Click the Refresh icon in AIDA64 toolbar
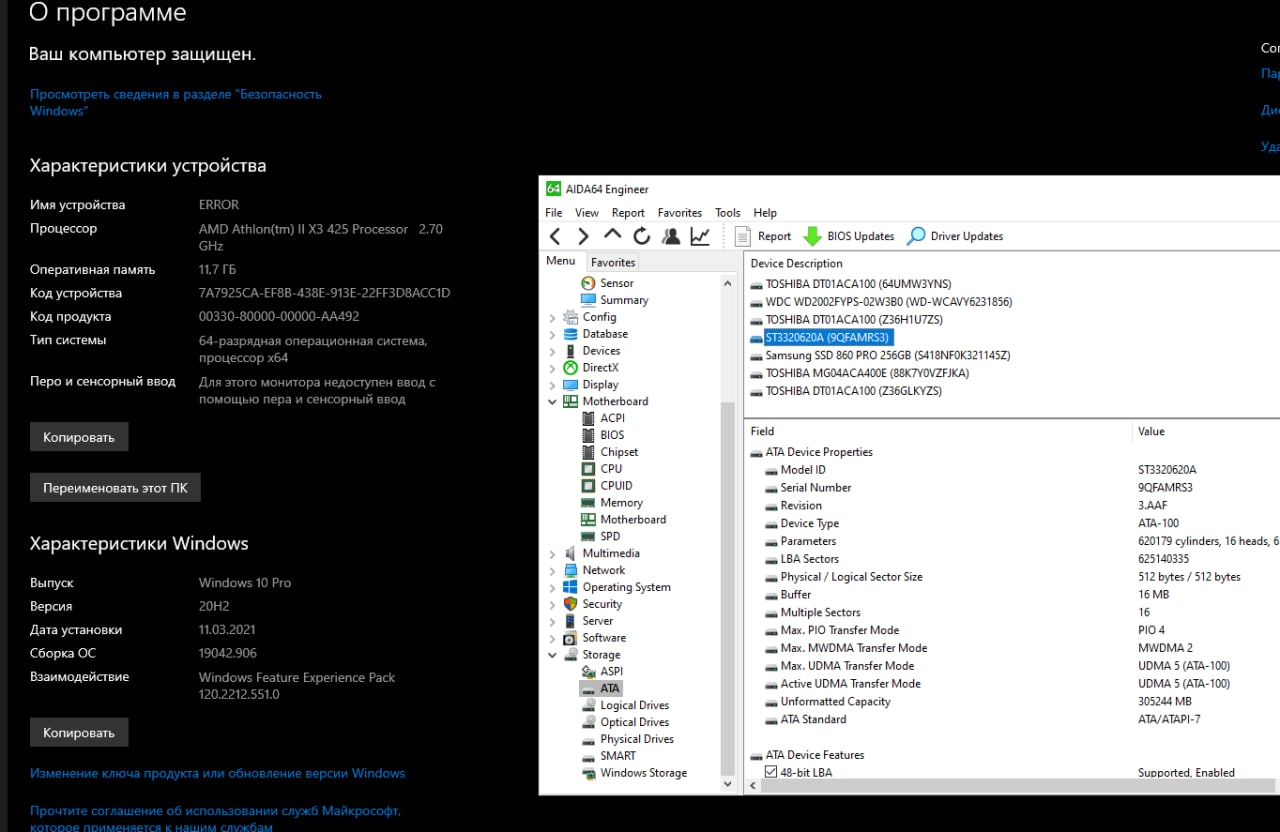1280x832 pixels. pyautogui.click(x=642, y=236)
